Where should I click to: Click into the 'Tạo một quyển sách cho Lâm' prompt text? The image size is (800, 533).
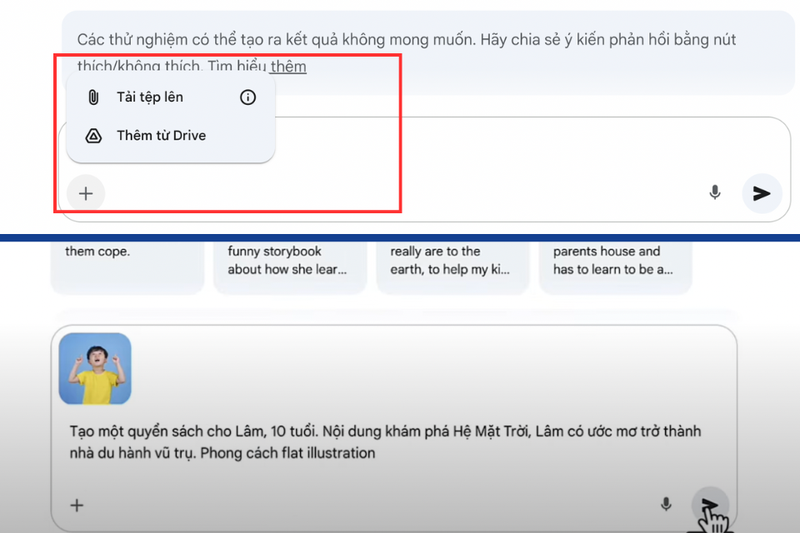385,442
